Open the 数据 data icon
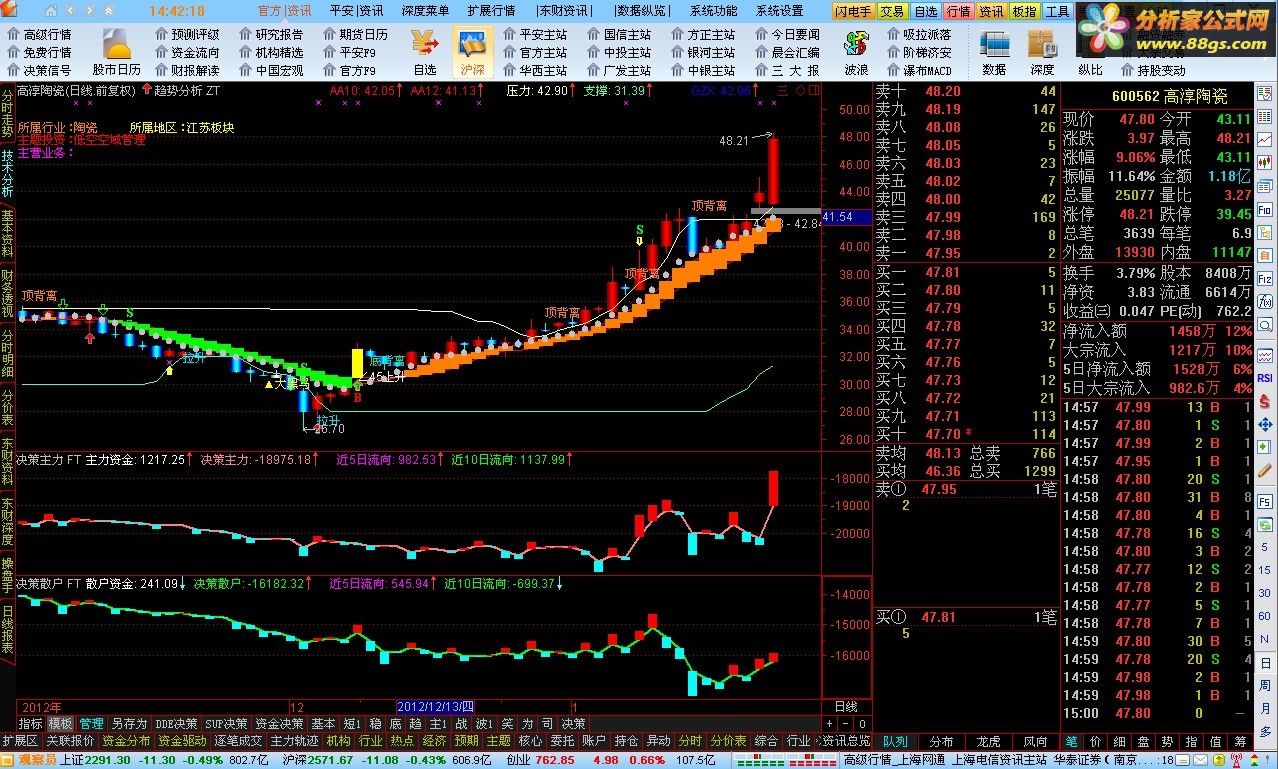 tap(994, 52)
